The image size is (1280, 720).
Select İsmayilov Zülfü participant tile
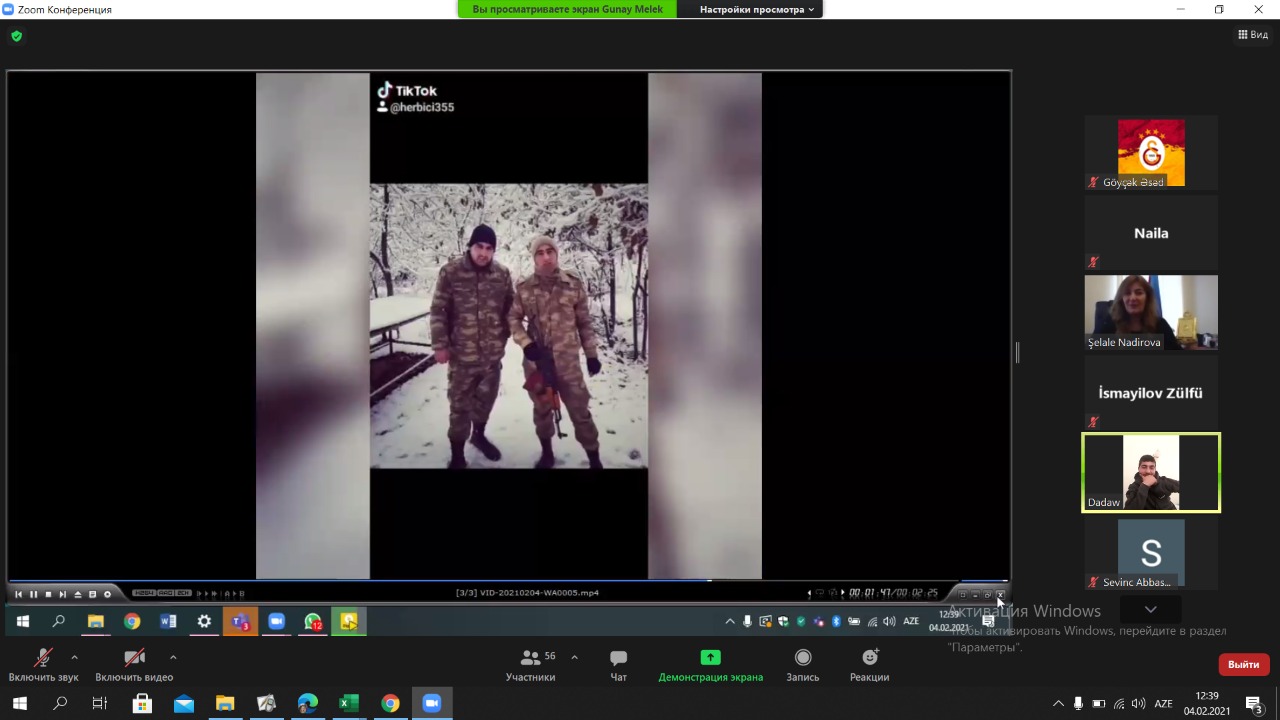[x=1151, y=392]
